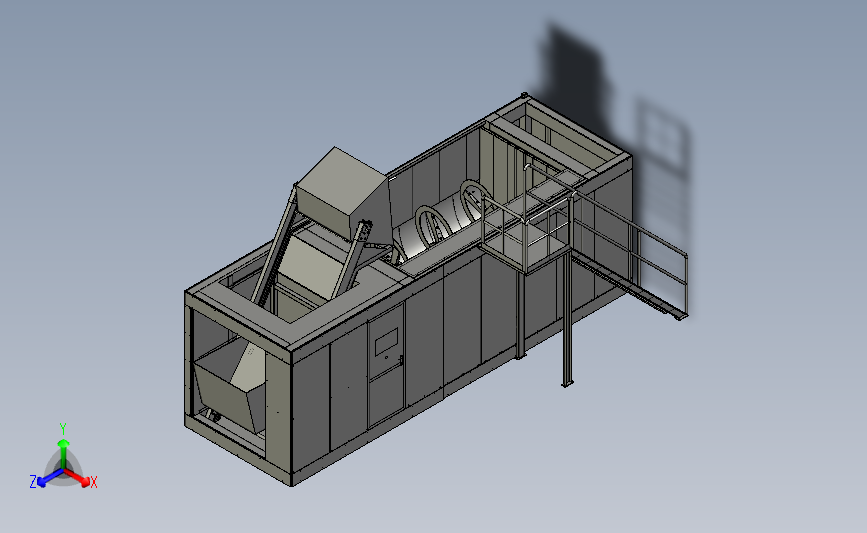The width and height of the screenshot is (867, 533).
Task: Select the rectangular window in the door
Action: coord(387,342)
